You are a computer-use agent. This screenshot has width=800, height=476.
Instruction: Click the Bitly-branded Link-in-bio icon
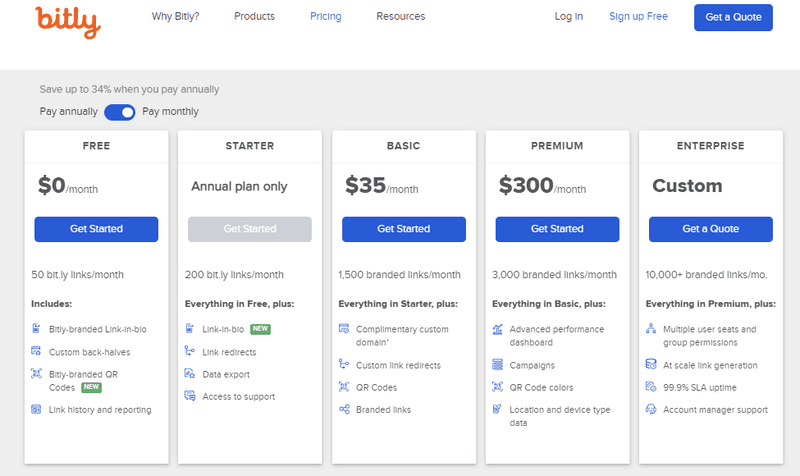tap(36, 329)
